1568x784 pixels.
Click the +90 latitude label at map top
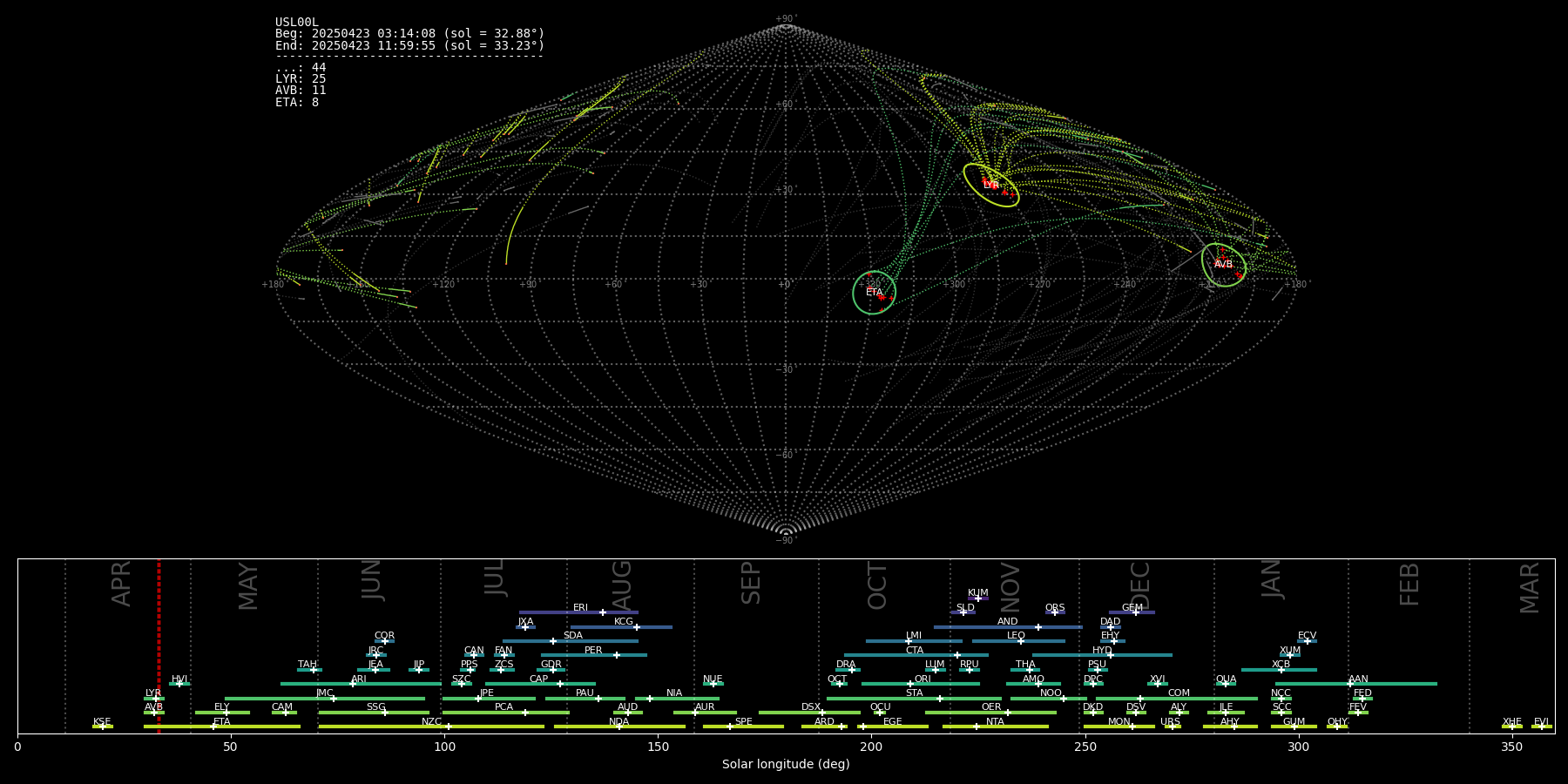786,19
